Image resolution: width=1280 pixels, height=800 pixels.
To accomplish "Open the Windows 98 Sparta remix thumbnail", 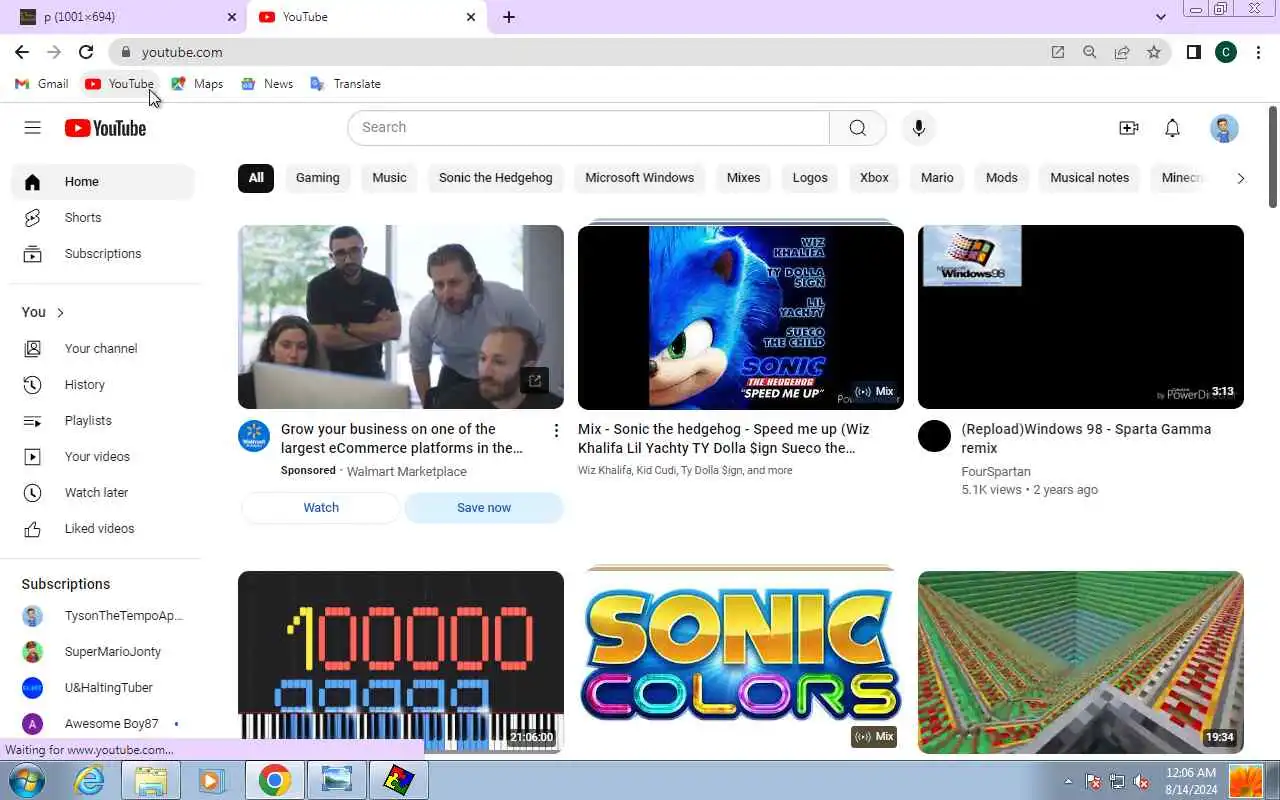I will (1081, 317).
